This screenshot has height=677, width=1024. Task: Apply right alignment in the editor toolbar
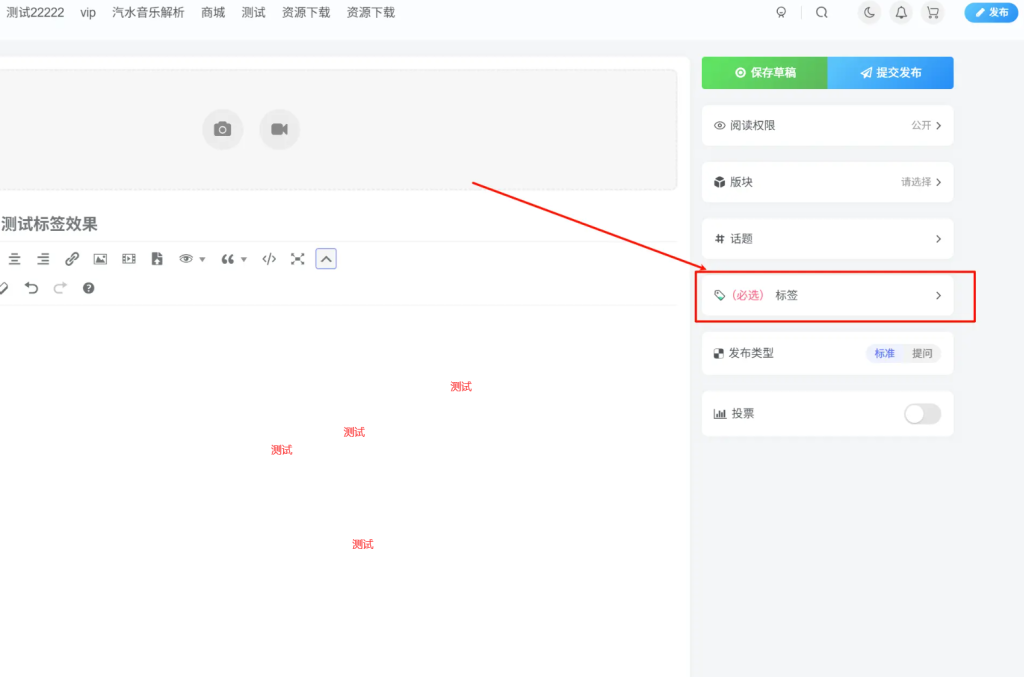(43, 259)
